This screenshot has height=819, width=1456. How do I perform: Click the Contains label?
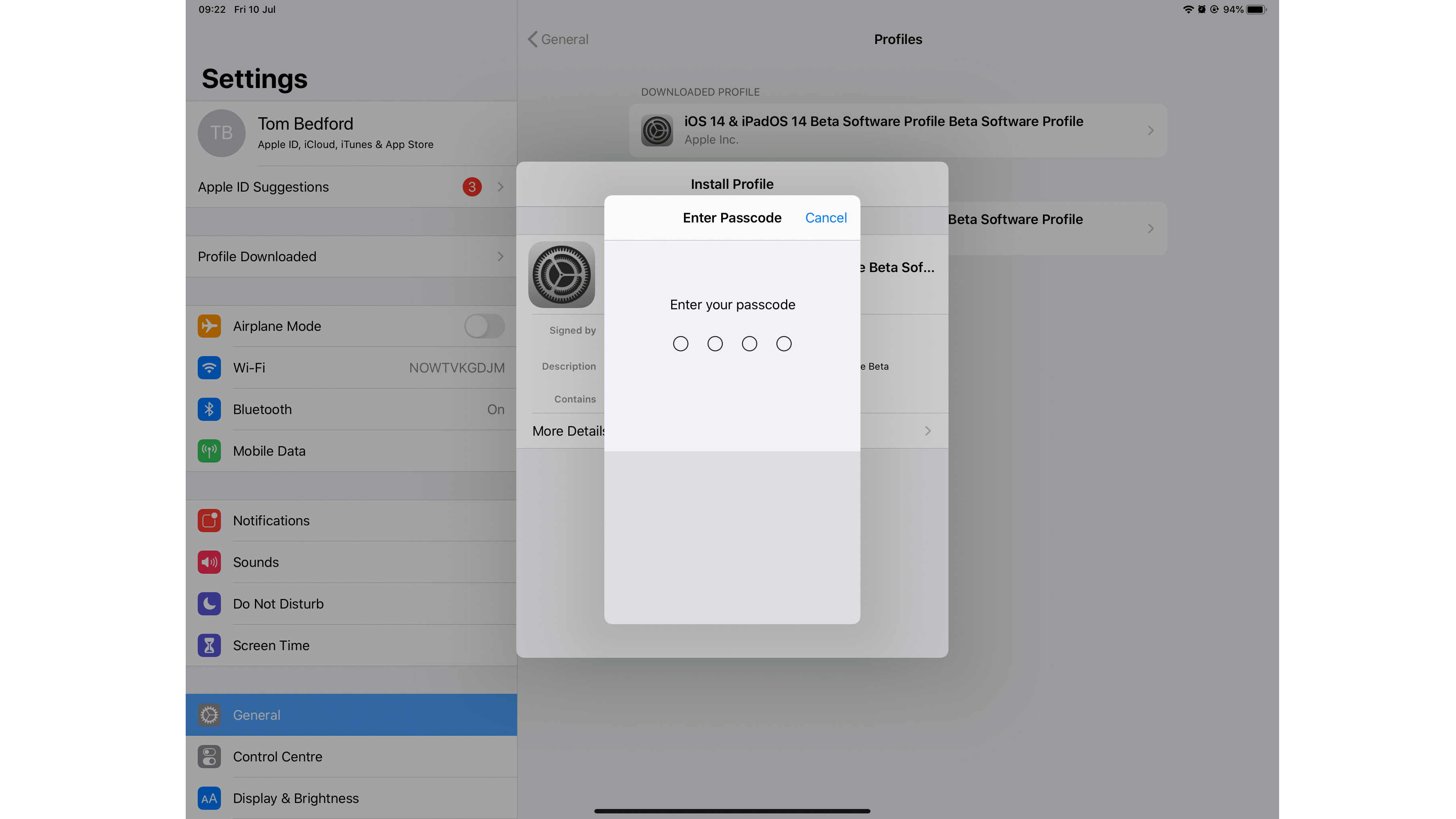(575, 399)
